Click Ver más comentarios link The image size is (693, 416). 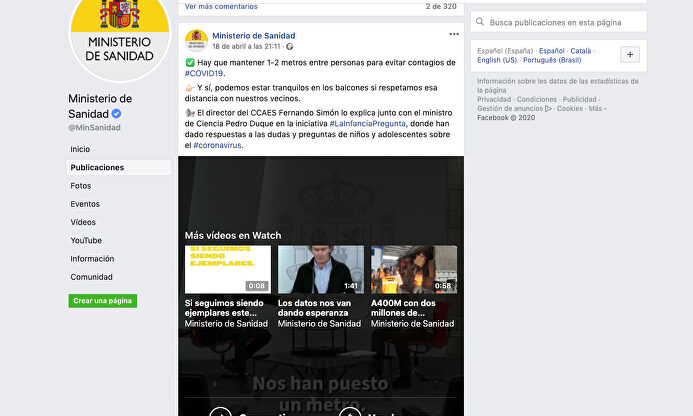221,6
